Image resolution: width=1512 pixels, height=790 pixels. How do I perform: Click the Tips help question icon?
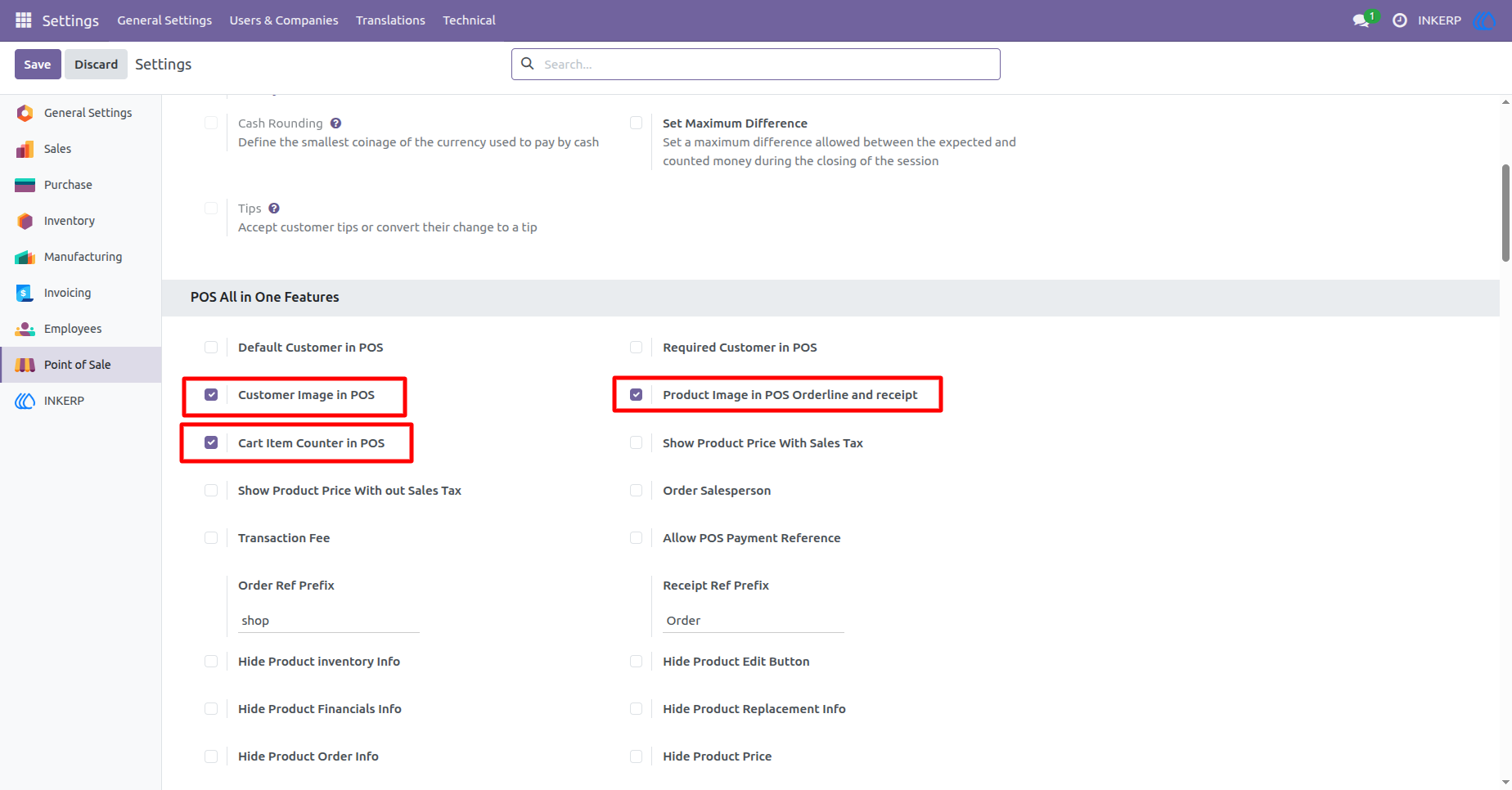pos(274,209)
